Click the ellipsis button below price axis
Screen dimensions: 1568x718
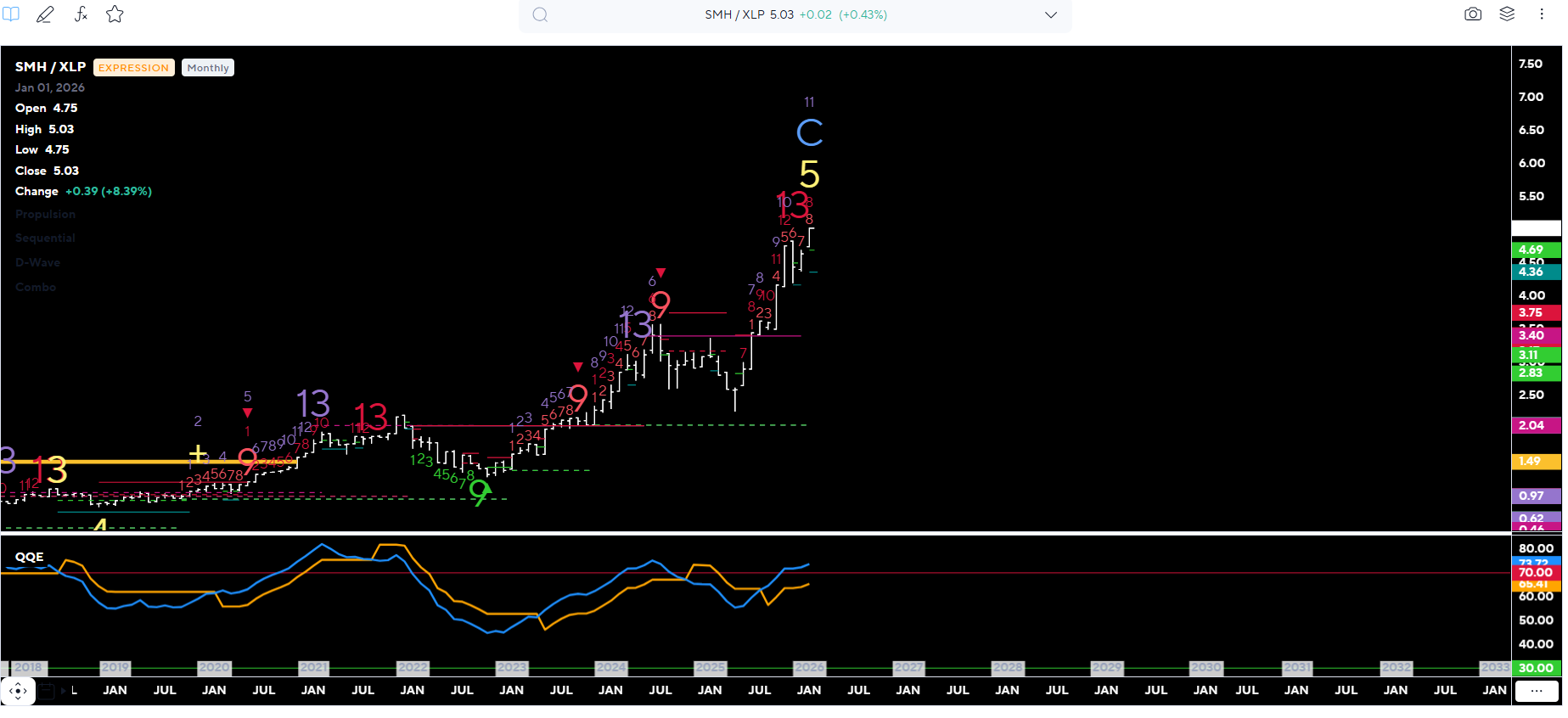[x=1537, y=691]
